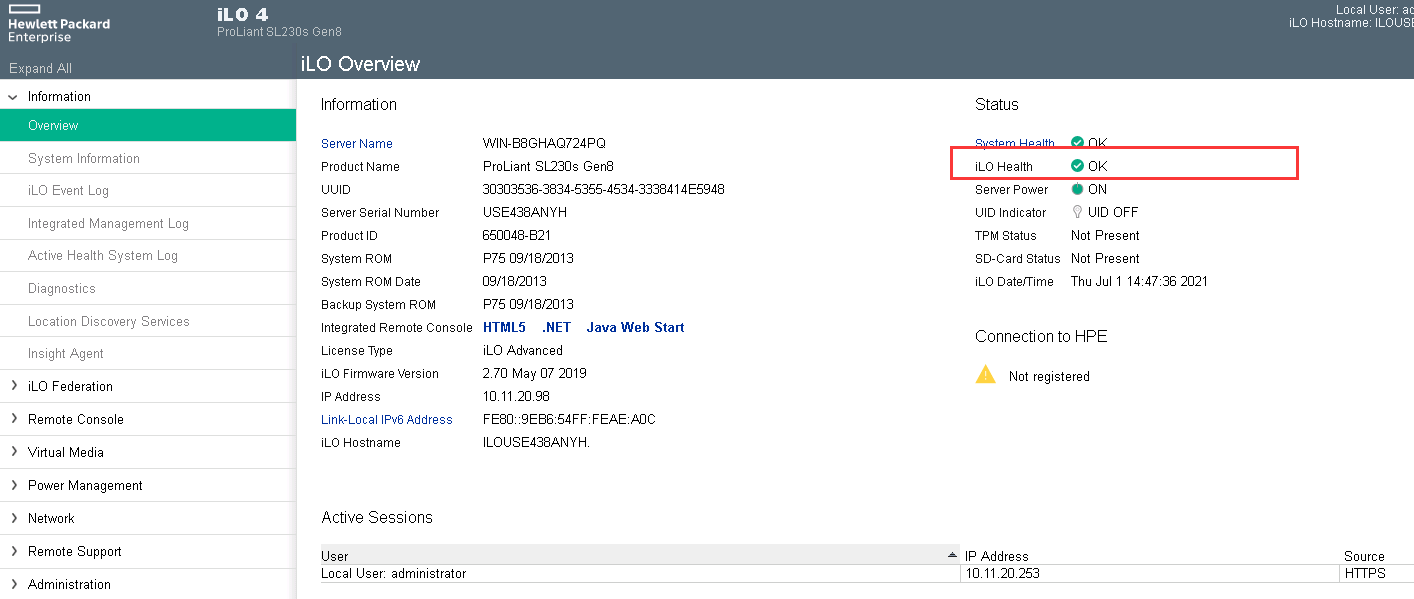Select Integrated Management Log in sidebar
This screenshot has height=599, width=1414.
pyautogui.click(x=108, y=223)
